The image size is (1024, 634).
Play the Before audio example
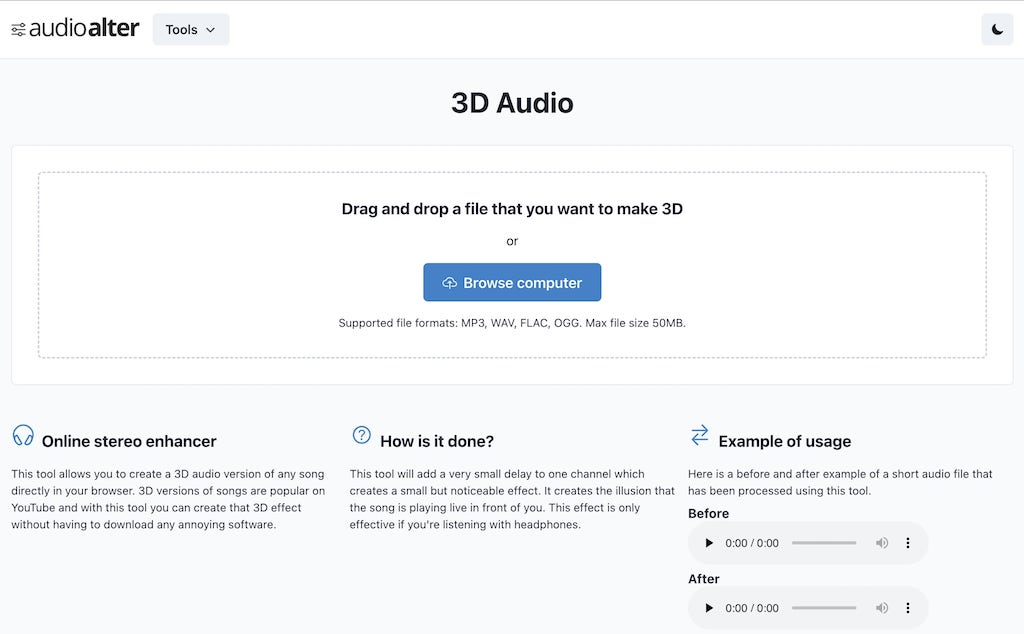[709, 542]
